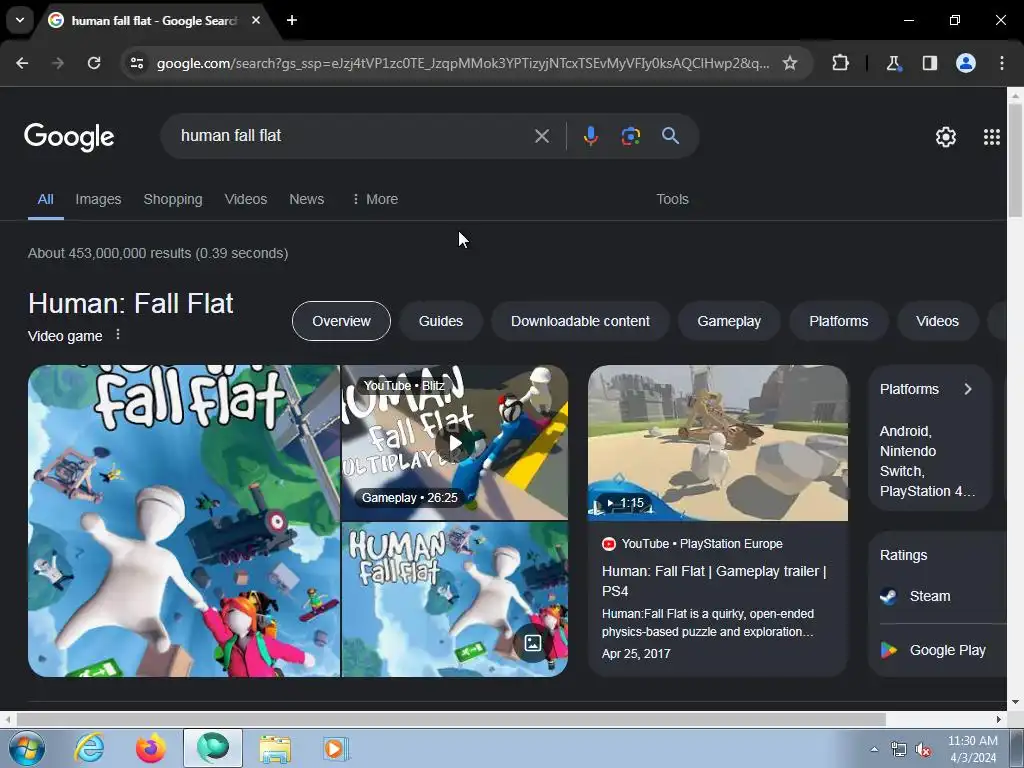Play the YouTube Blitz gameplay video
1024x768 pixels.
point(455,443)
